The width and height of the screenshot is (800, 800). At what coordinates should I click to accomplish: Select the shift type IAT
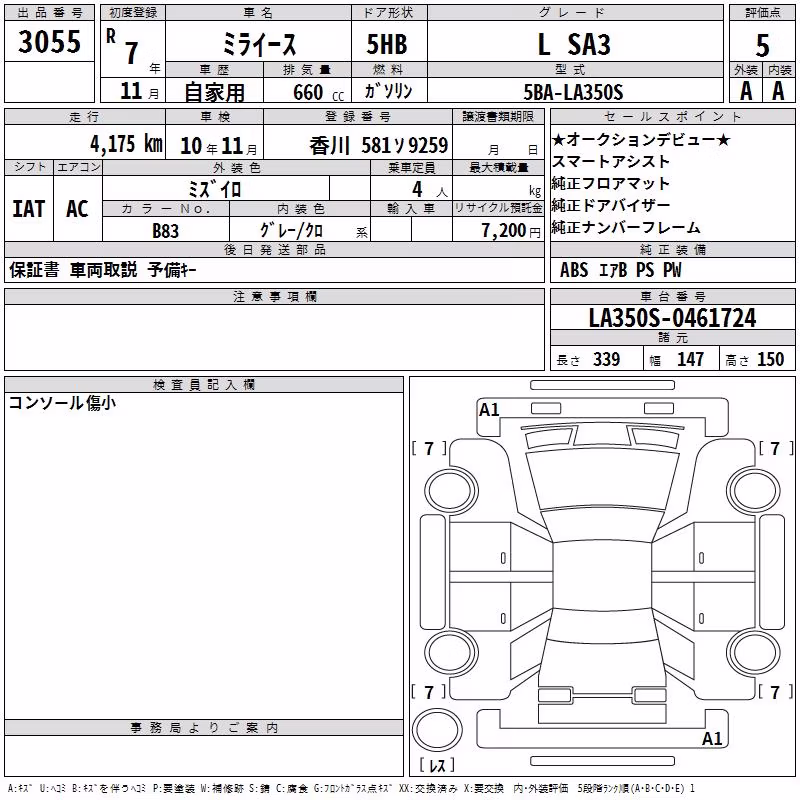point(29,209)
